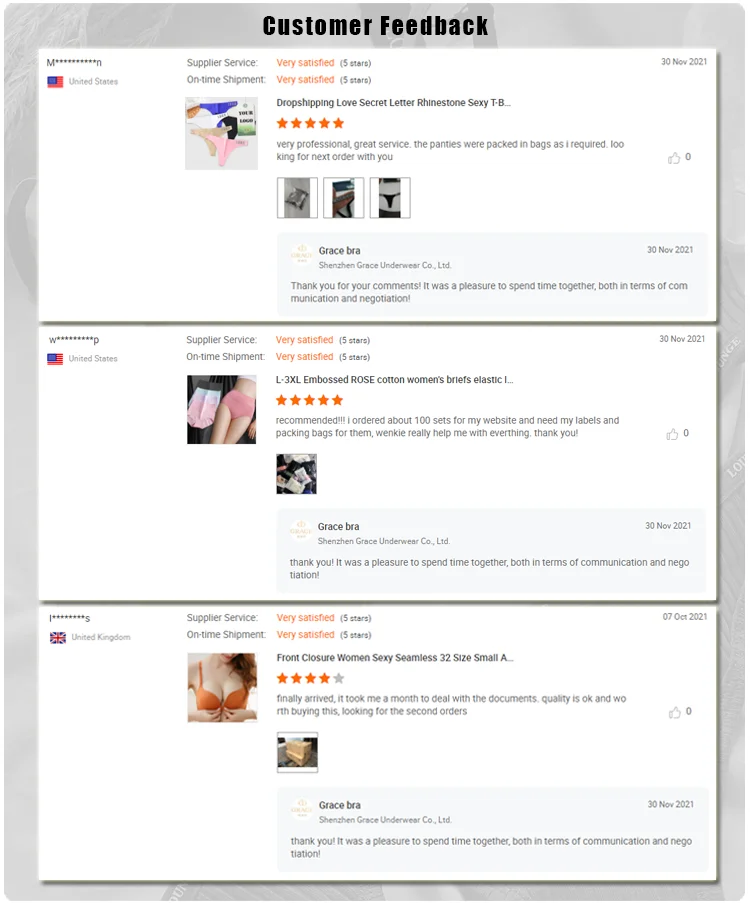Open Front Closure Women Sexy Seamless link

(x=395, y=658)
